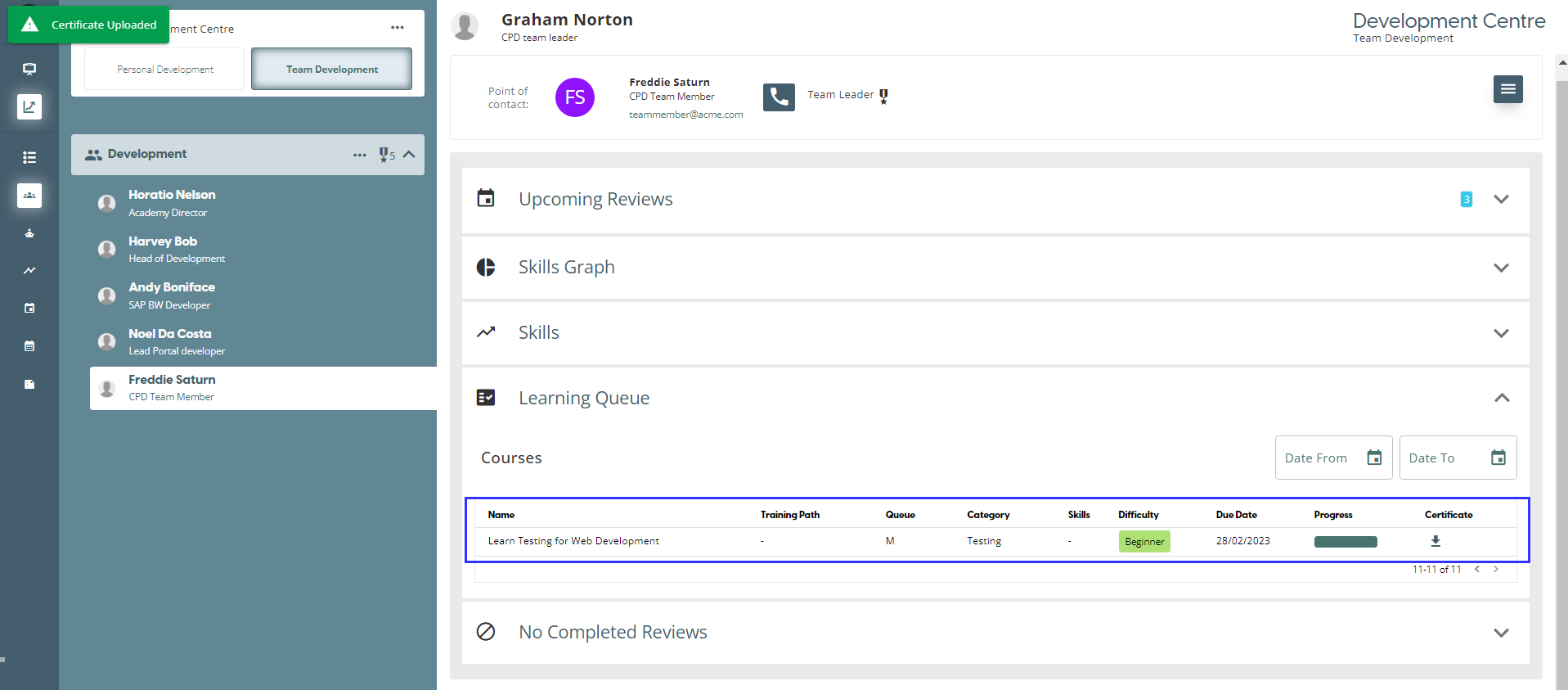Open the hamburger menu button
1568x690 pixels.
(x=1507, y=89)
